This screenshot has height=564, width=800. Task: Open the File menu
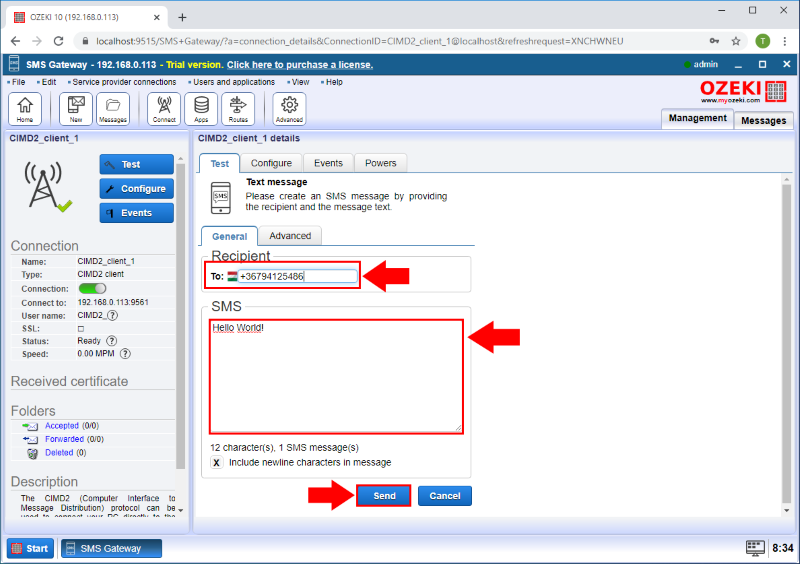click(18, 82)
